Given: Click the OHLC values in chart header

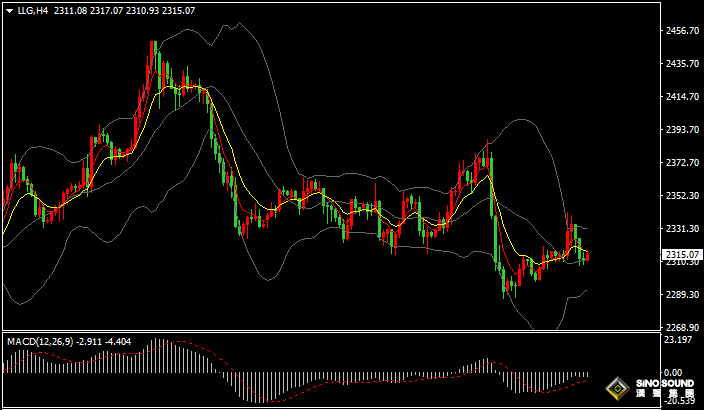Looking at the screenshot, I should pyautogui.click(x=125, y=11).
